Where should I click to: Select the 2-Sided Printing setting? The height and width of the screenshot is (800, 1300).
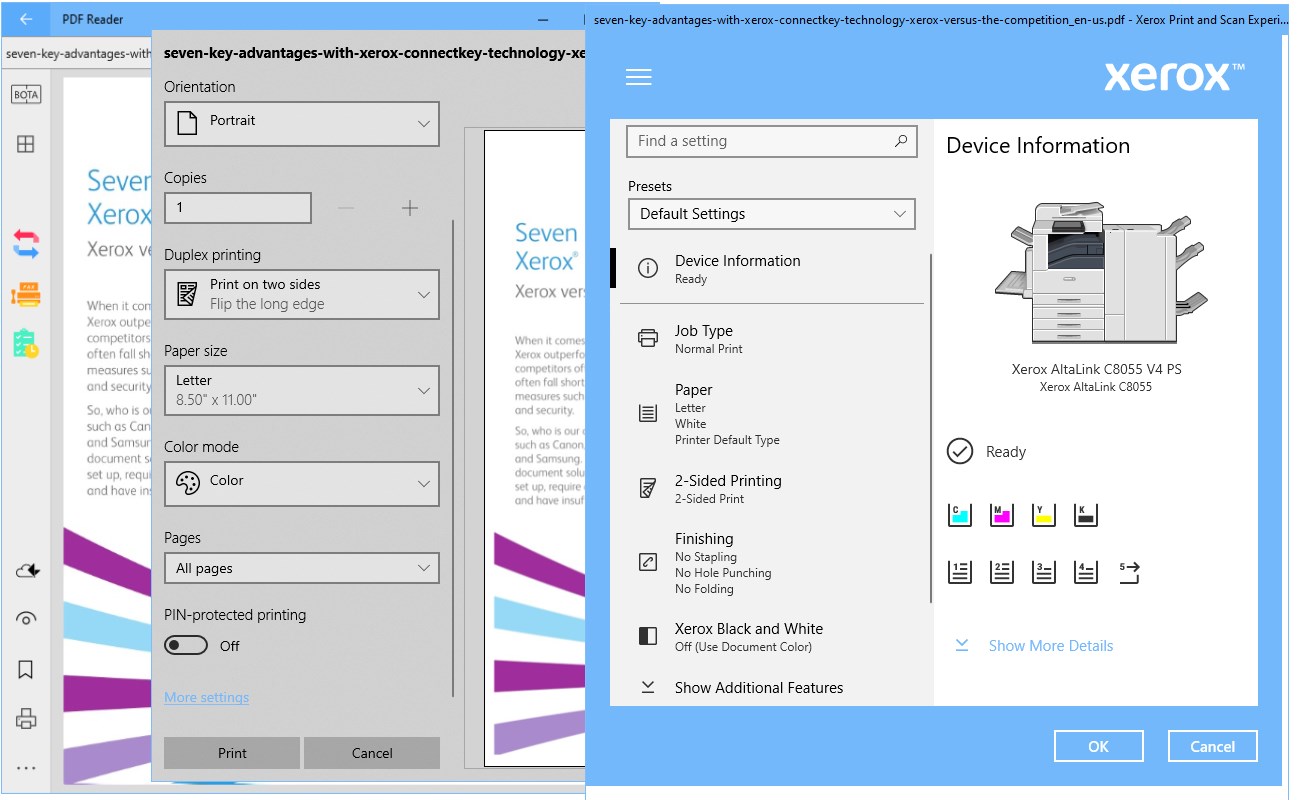[771, 489]
